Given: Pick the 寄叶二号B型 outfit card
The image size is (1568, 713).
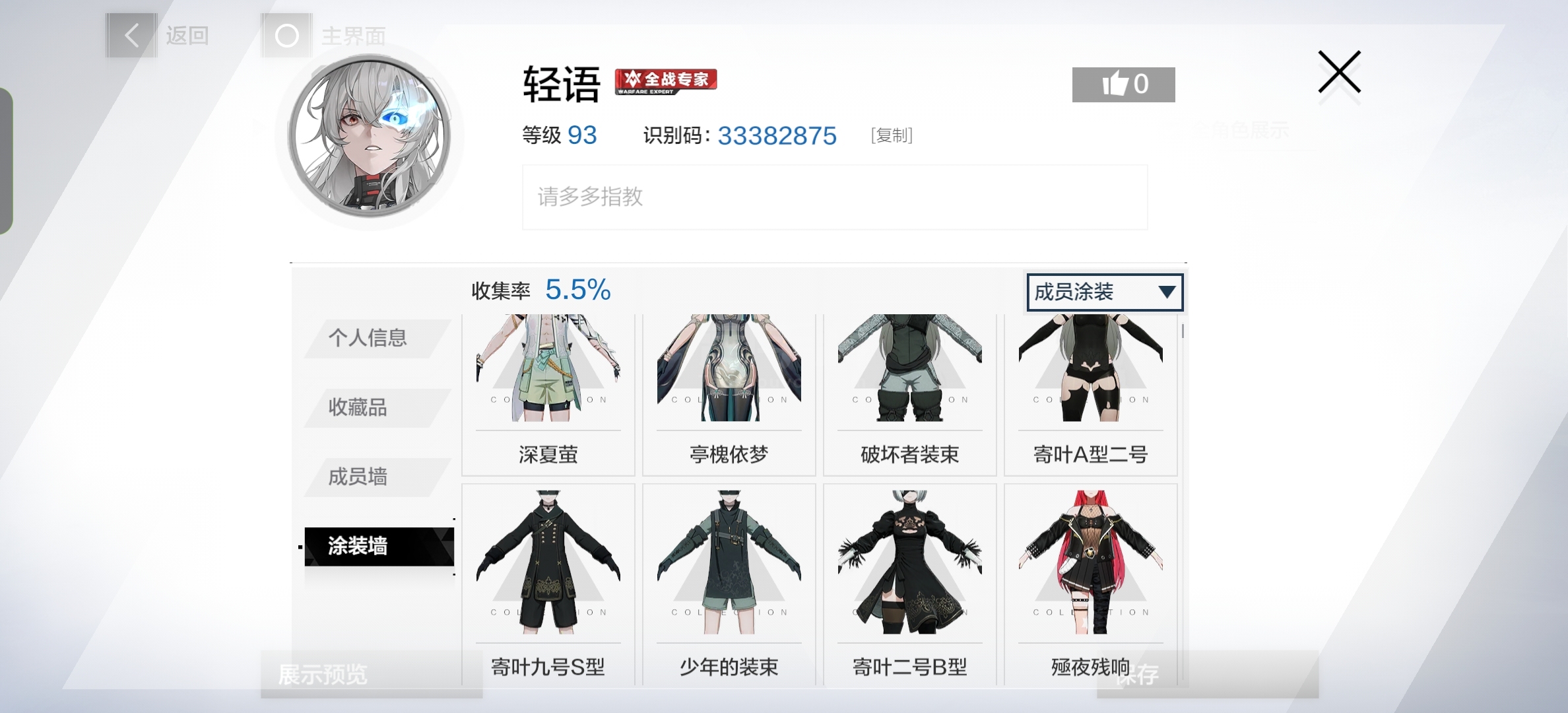Looking at the screenshot, I should [x=910, y=585].
